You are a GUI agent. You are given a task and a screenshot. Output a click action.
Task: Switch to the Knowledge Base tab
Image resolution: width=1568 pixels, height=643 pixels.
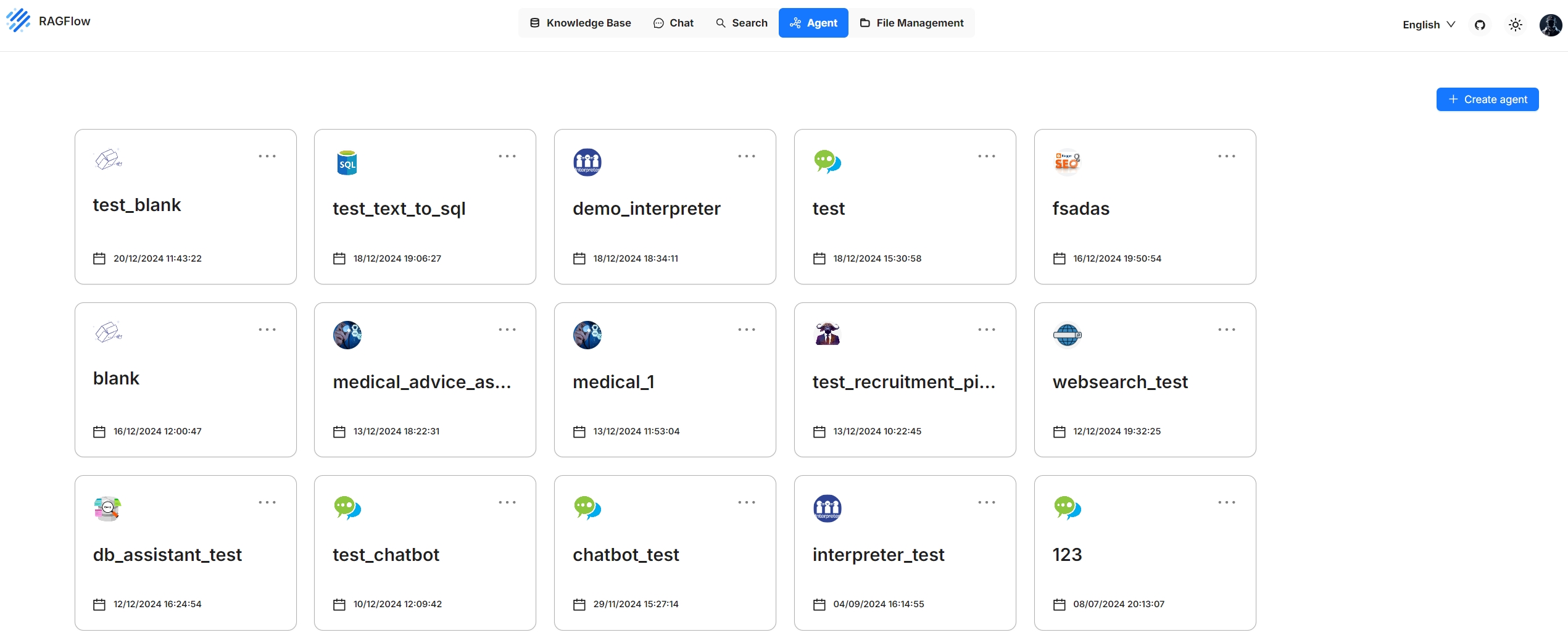pyautogui.click(x=580, y=23)
